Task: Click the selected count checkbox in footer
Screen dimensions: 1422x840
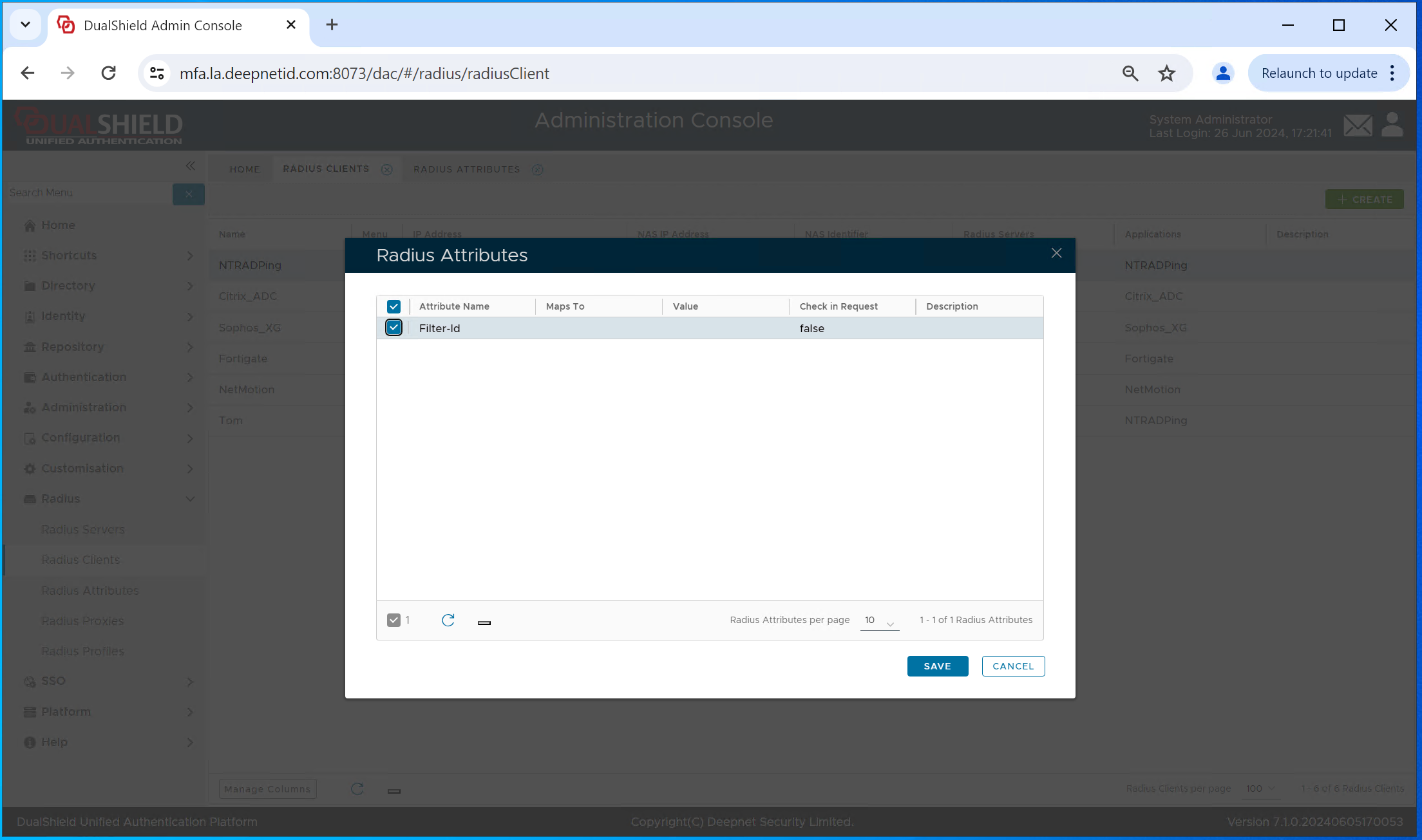Action: (393, 620)
